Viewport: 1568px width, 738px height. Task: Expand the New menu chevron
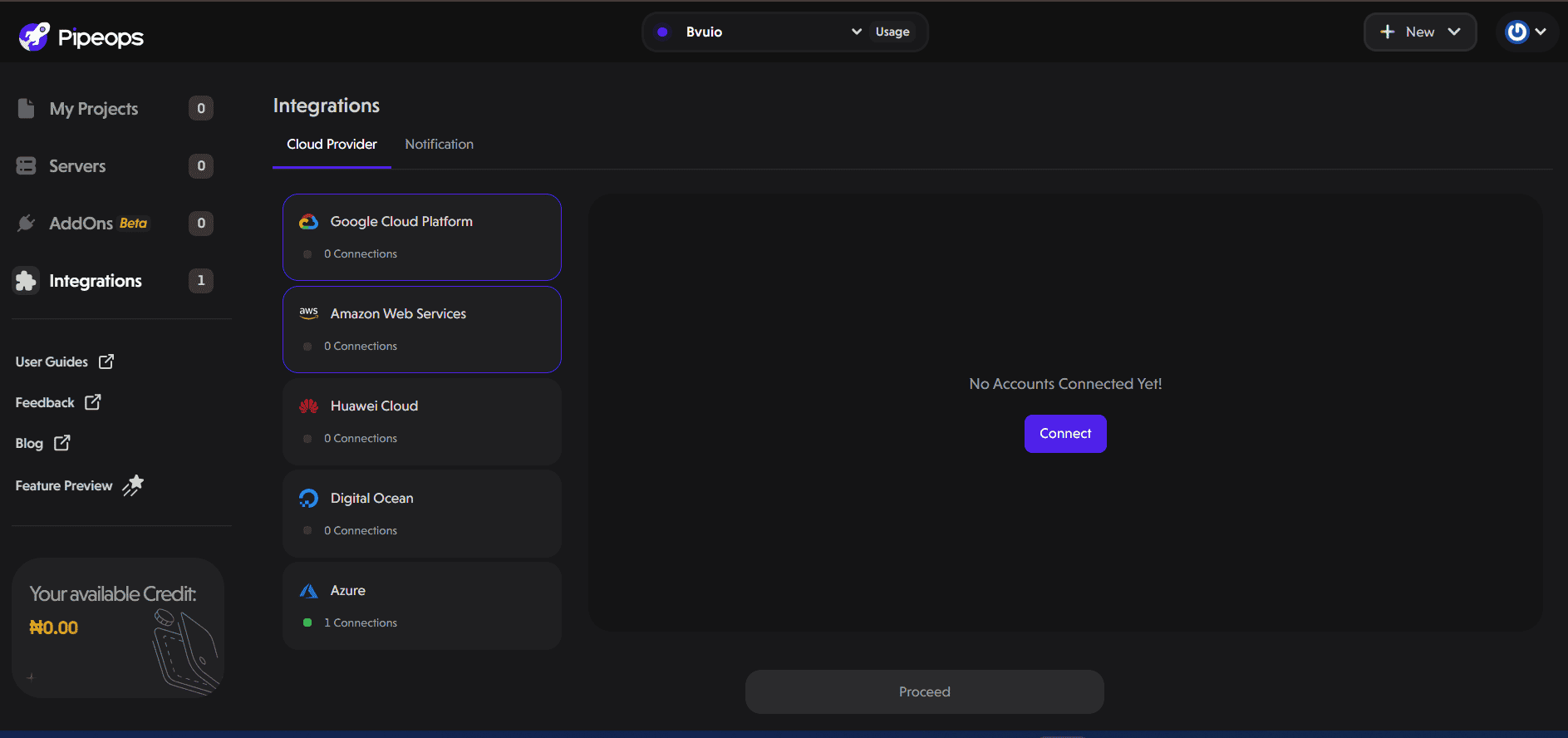coord(1454,32)
